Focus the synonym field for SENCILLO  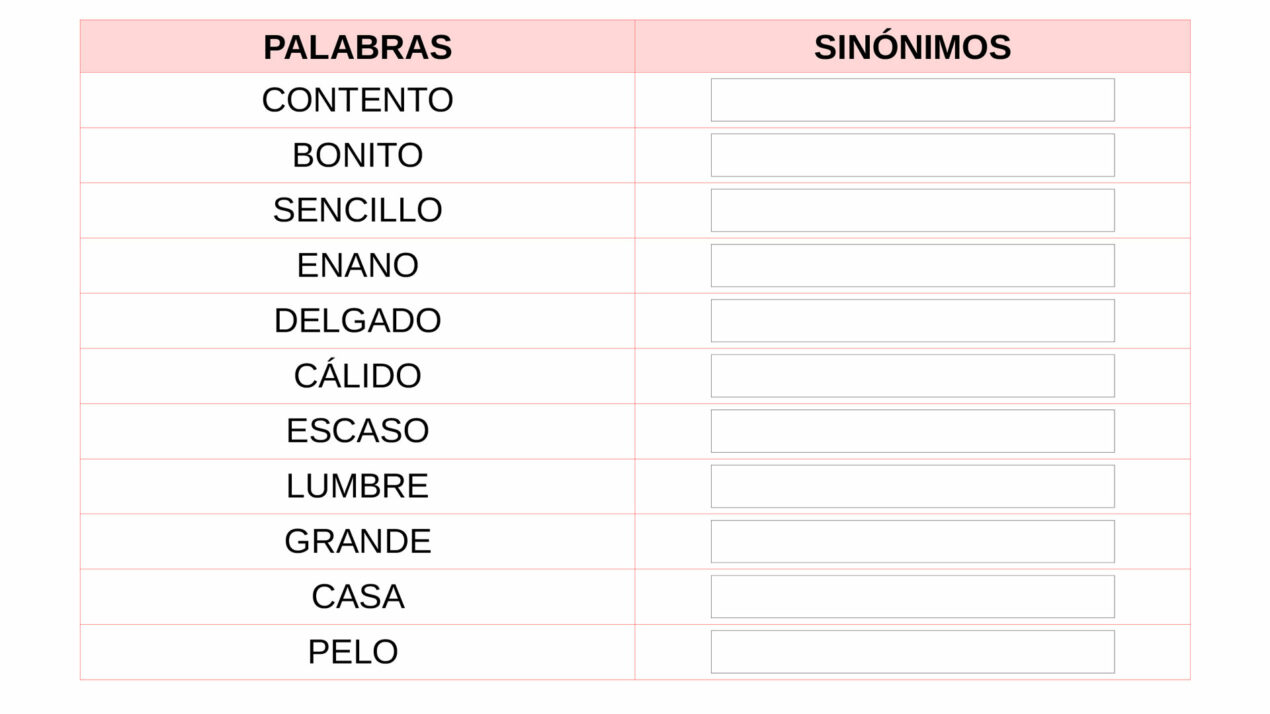[912, 210]
